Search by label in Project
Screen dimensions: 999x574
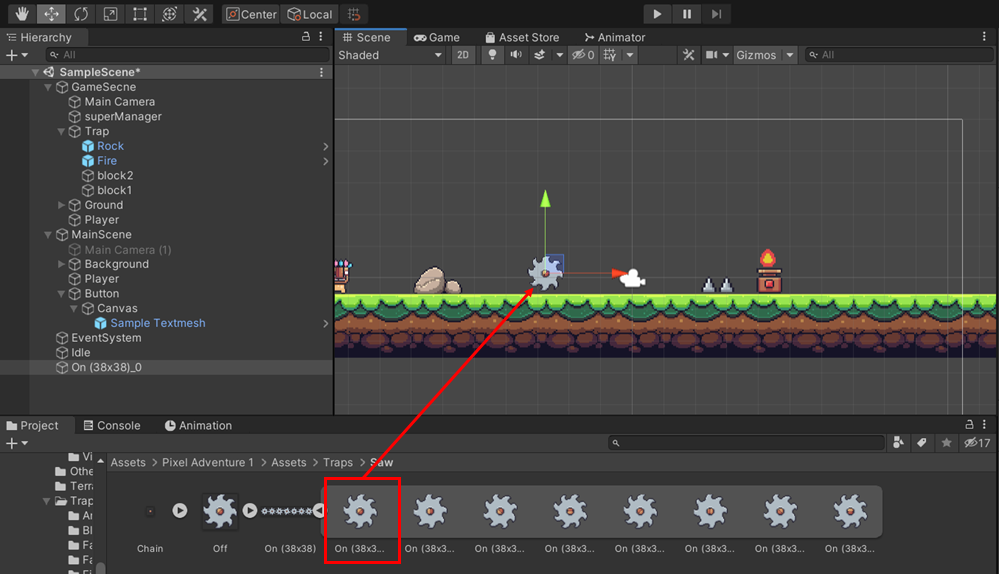pos(922,443)
